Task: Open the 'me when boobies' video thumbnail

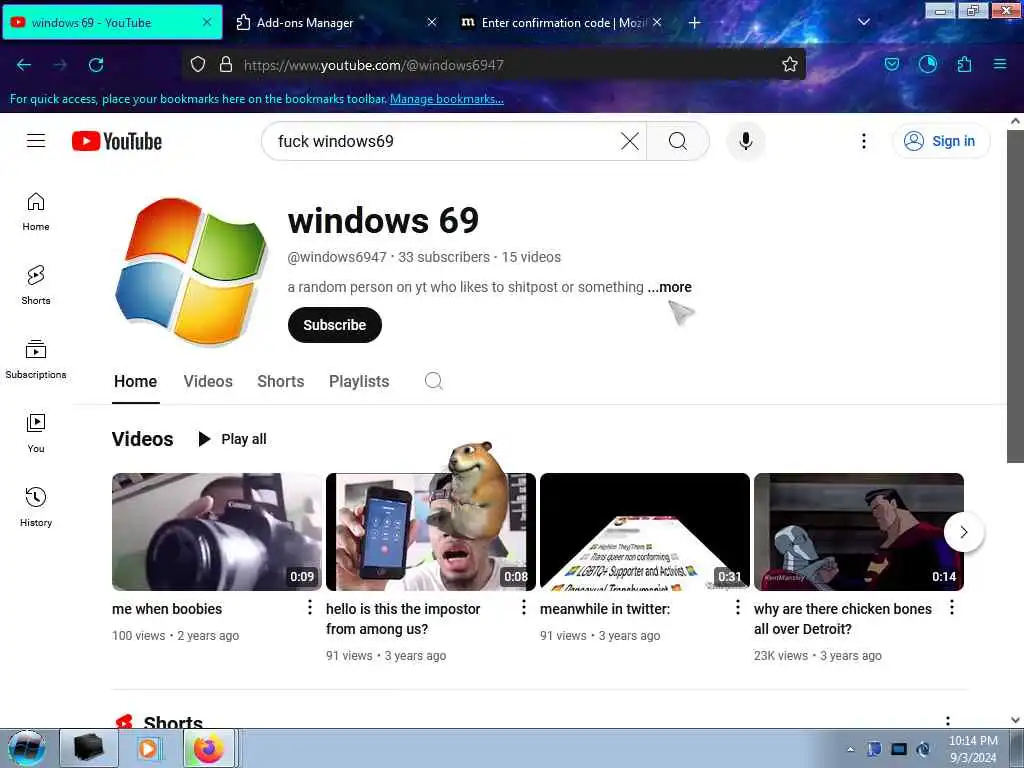Action: tap(217, 532)
